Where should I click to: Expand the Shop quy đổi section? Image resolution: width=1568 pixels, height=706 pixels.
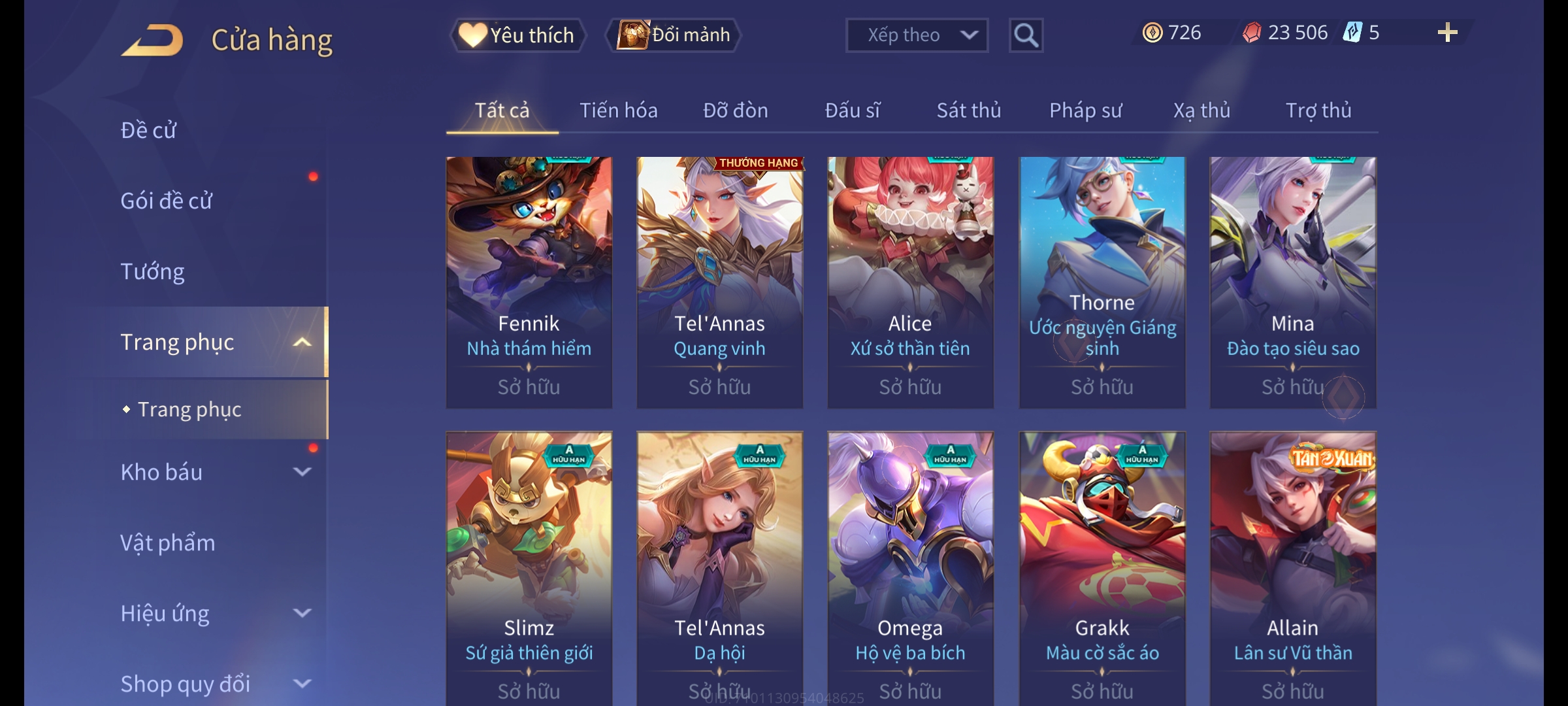pos(302,684)
